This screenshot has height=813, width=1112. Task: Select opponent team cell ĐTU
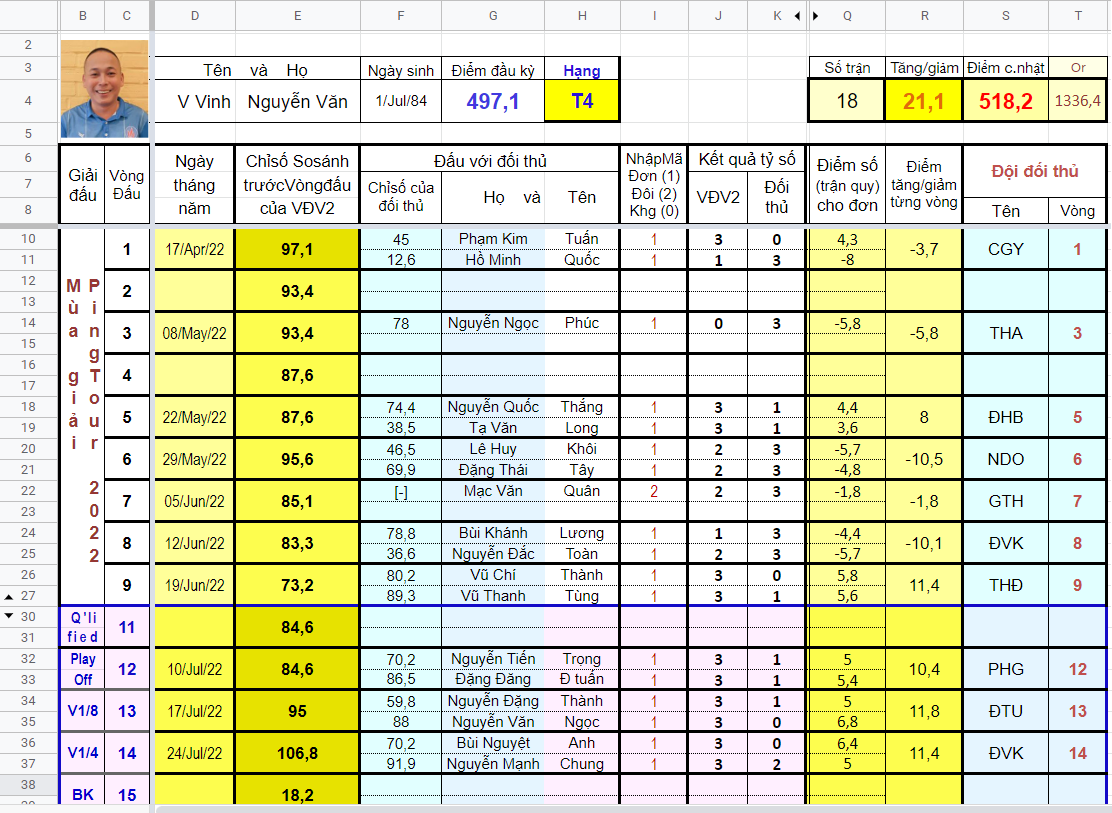tap(1006, 711)
